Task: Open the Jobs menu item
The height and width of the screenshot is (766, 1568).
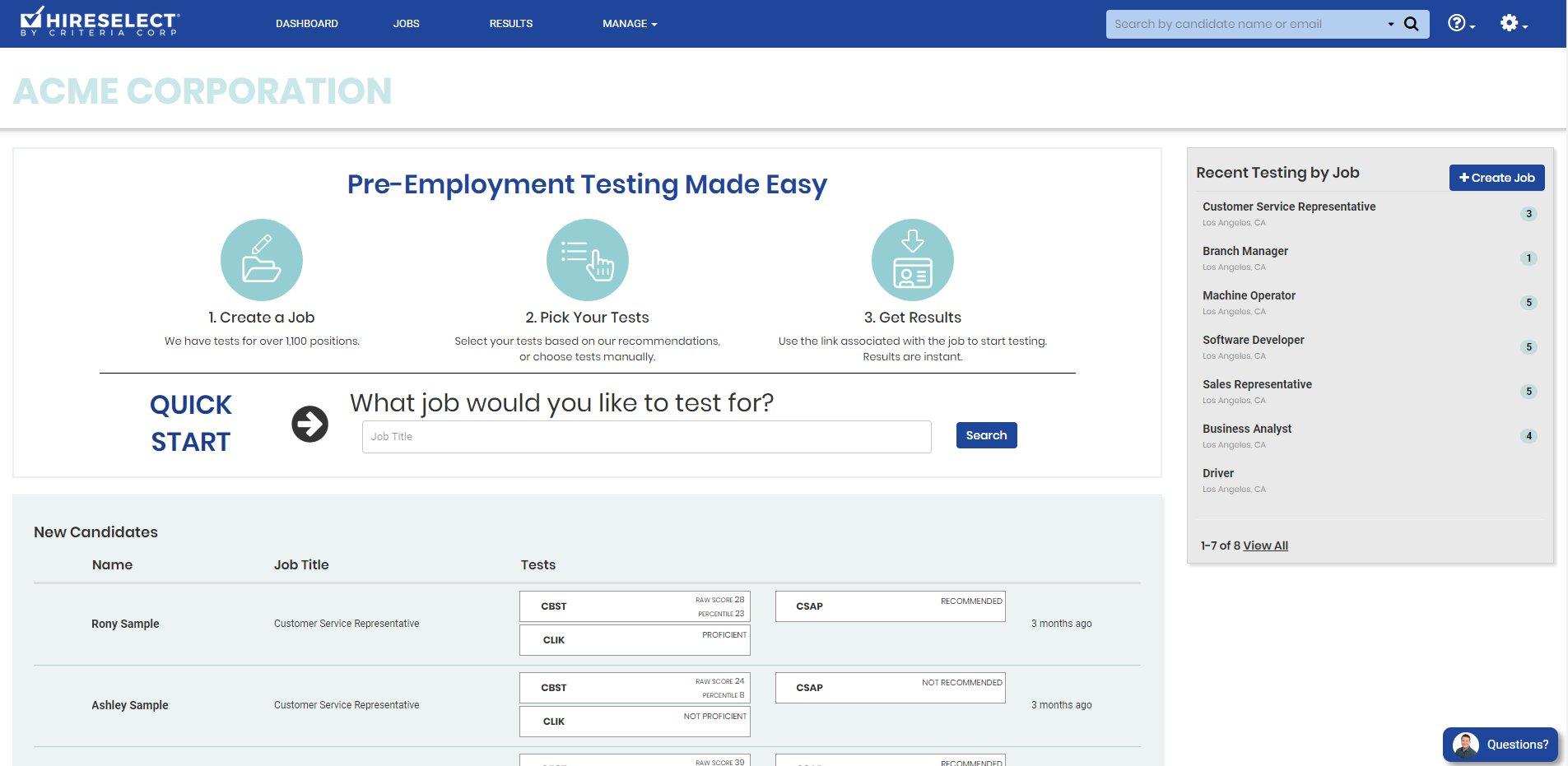Action: [x=406, y=24]
